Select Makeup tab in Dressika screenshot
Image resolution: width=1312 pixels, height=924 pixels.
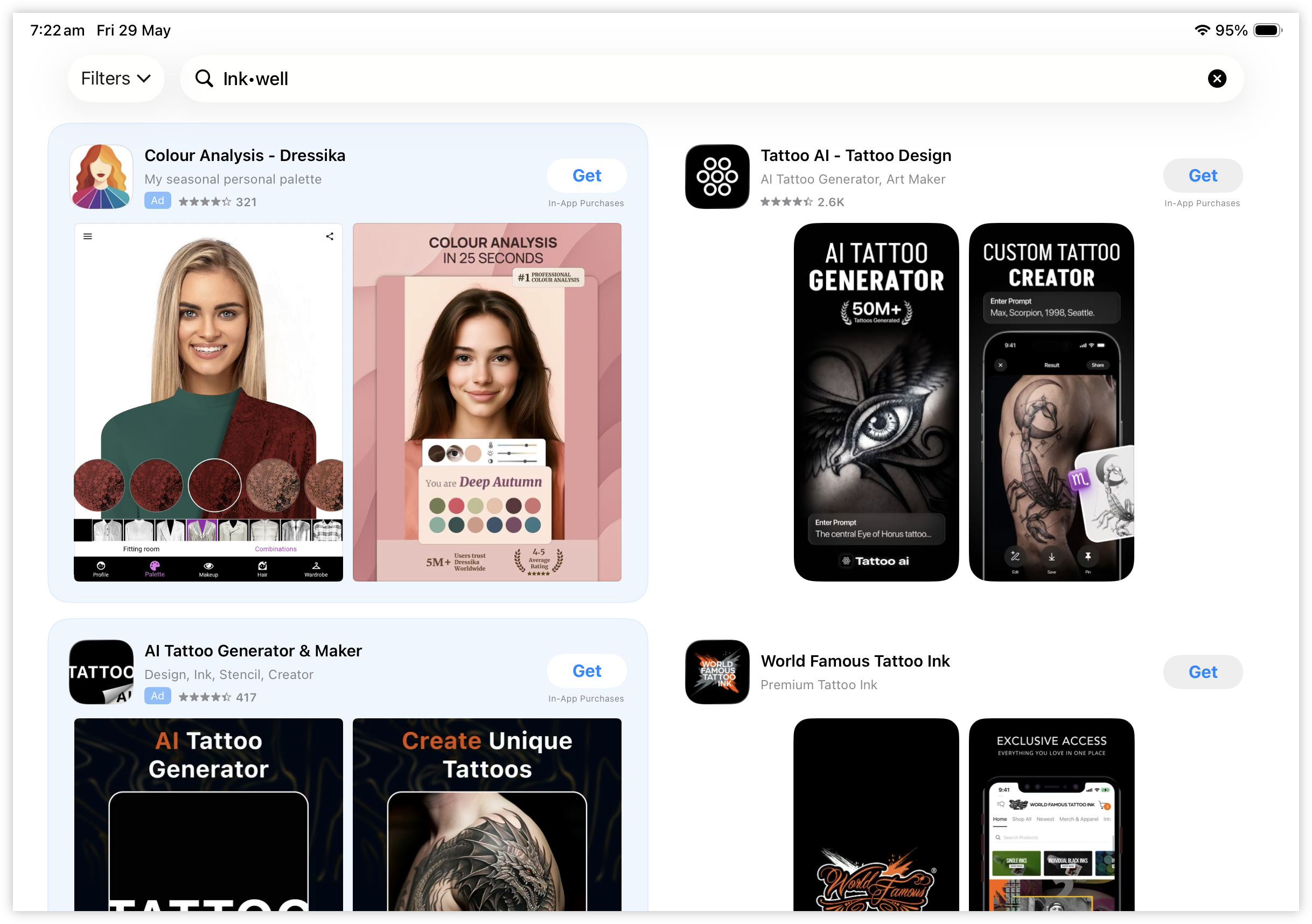point(208,569)
